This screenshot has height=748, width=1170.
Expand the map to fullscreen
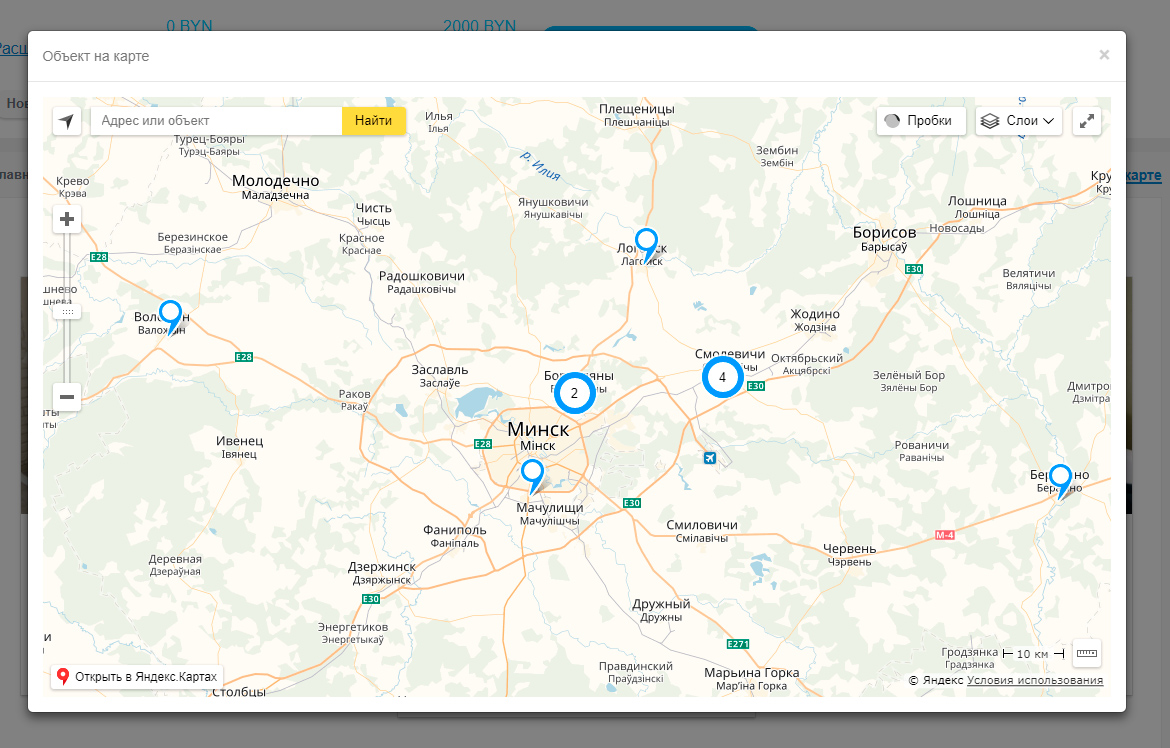coord(1087,121)
